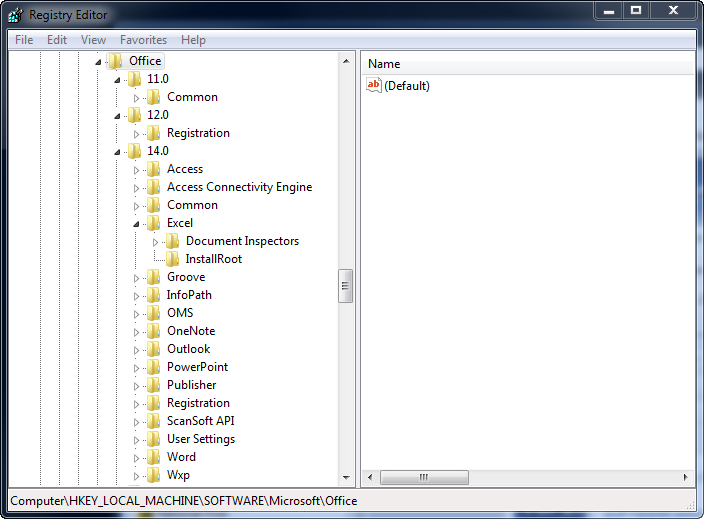704x519 pixels.
Task: Select the Common key under 14.0
Action: coord(192,205)
